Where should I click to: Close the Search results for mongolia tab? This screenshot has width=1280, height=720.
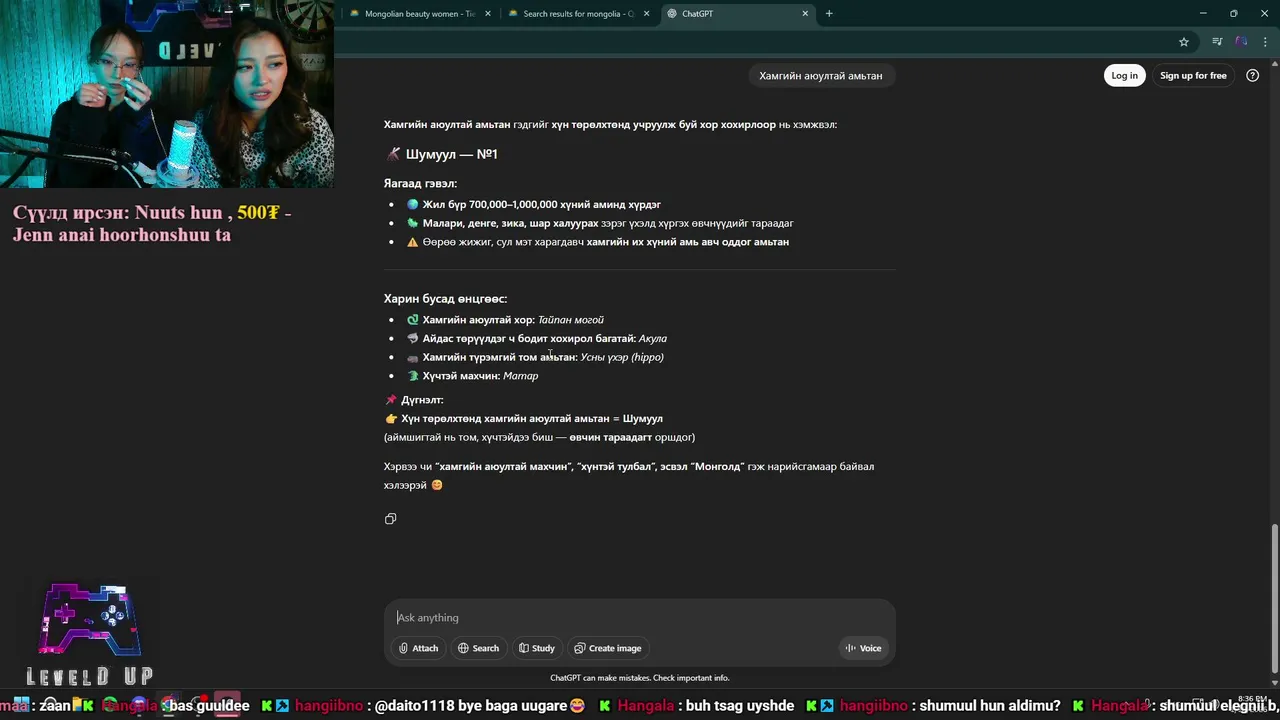[646, 14]
